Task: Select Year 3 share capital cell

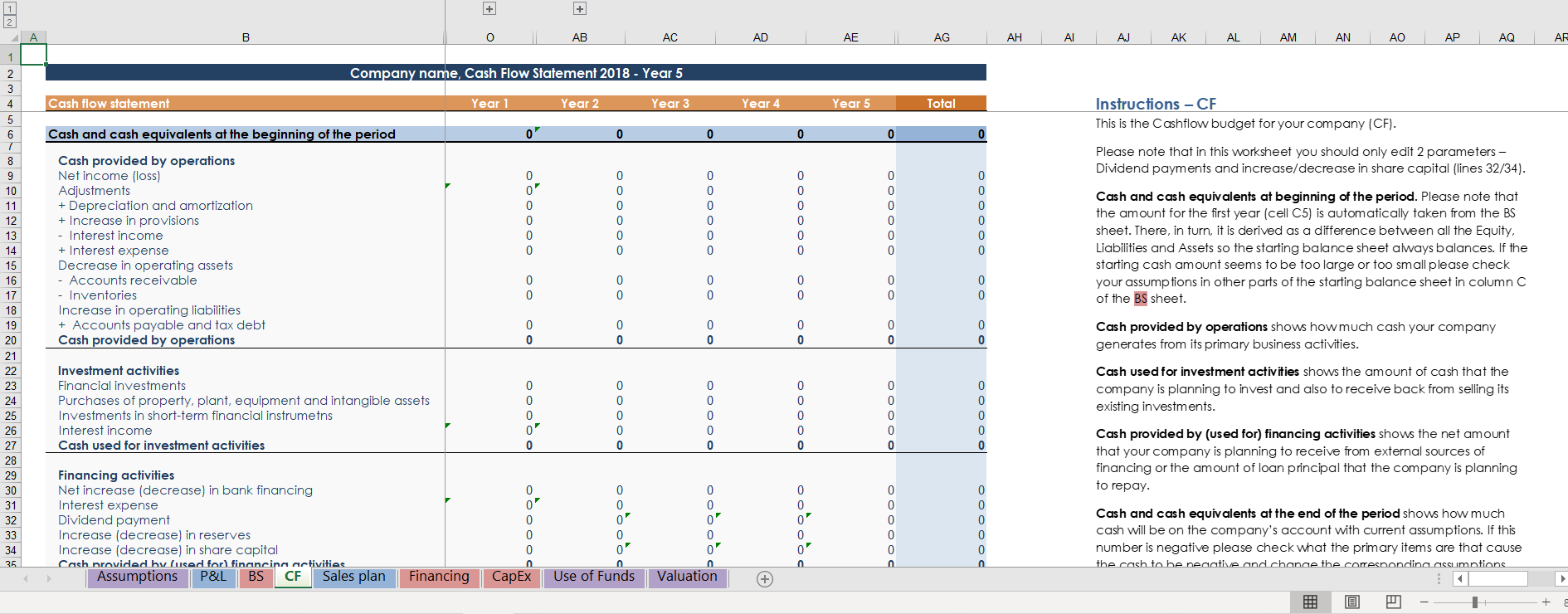Action: coord(670,550)
